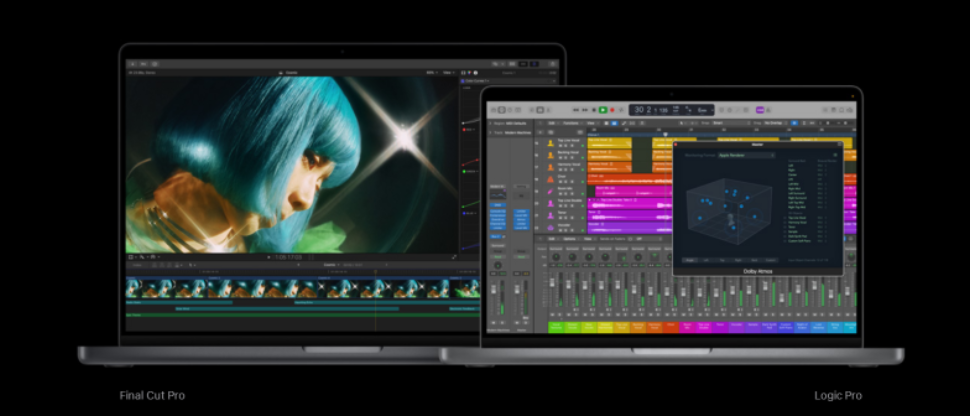Select the first green channel label in mixer
The image size is (970, 416).
[x=556, y=327]
